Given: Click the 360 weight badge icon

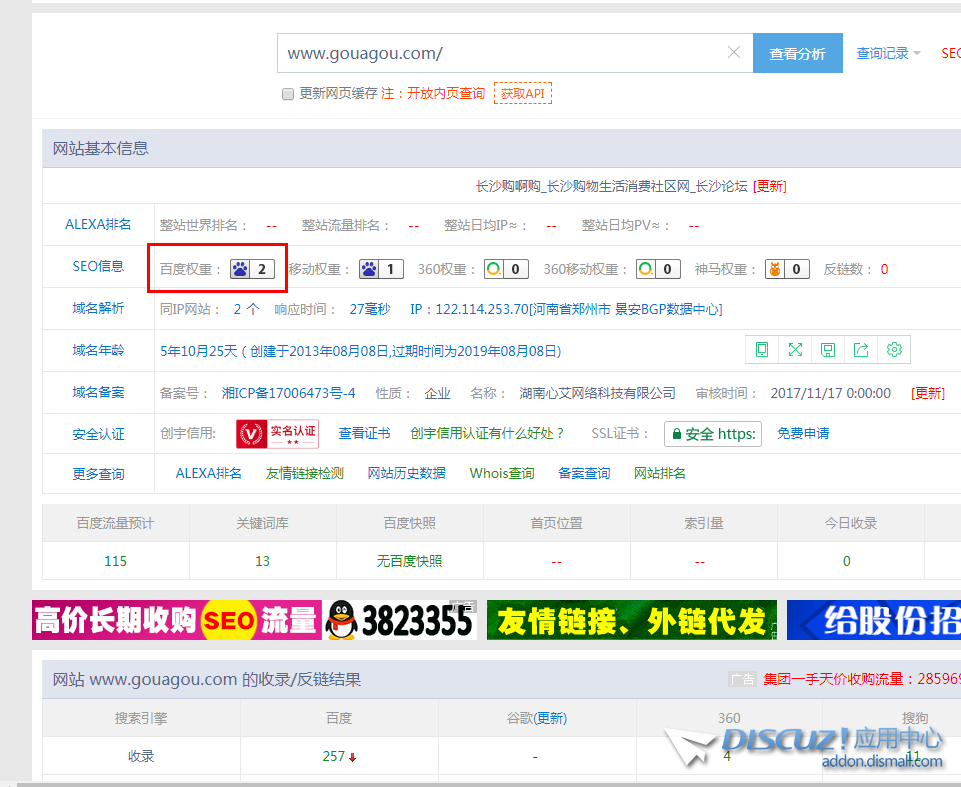Looking at the screenshot, I should [x=506, y=269].
